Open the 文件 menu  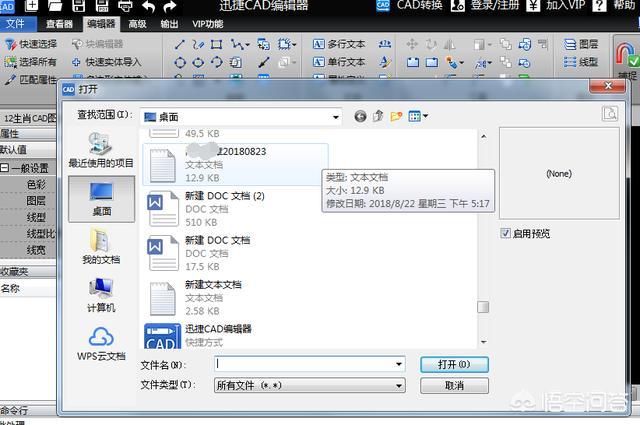pos(16,24)
